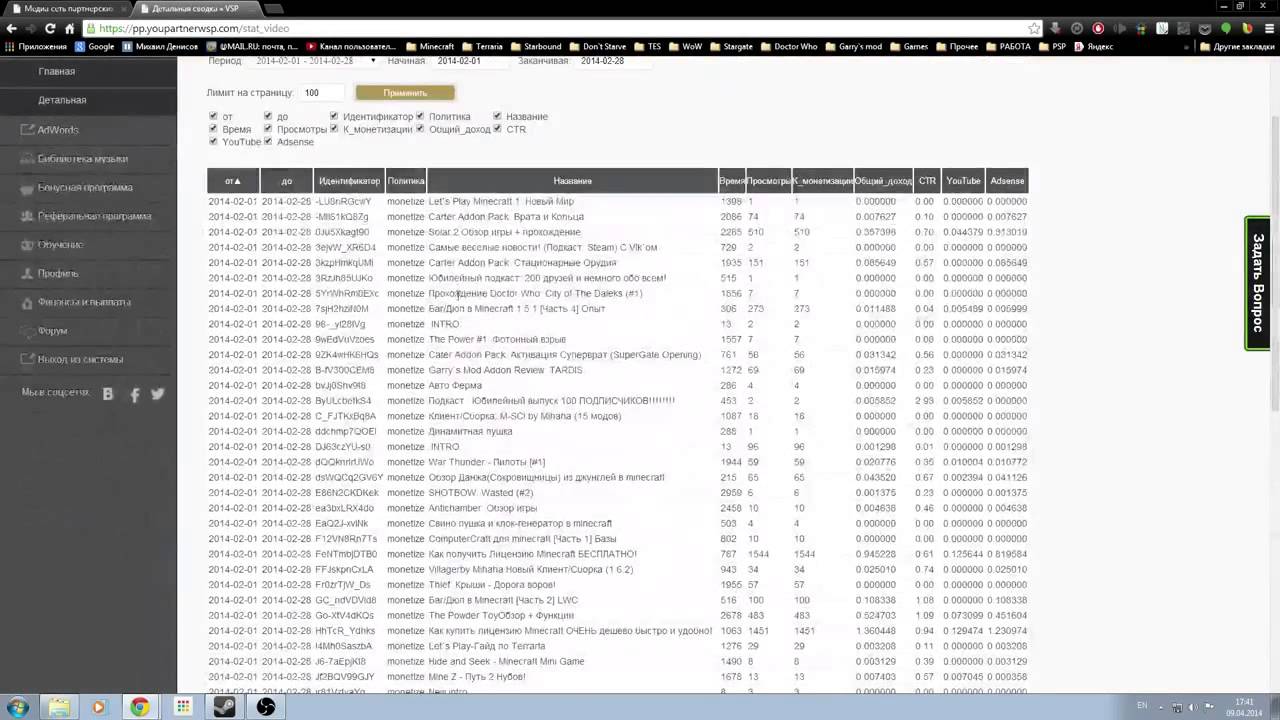
Task: Open Twitter social network icon
Action: pyautogui.click(x=158, y=394)
